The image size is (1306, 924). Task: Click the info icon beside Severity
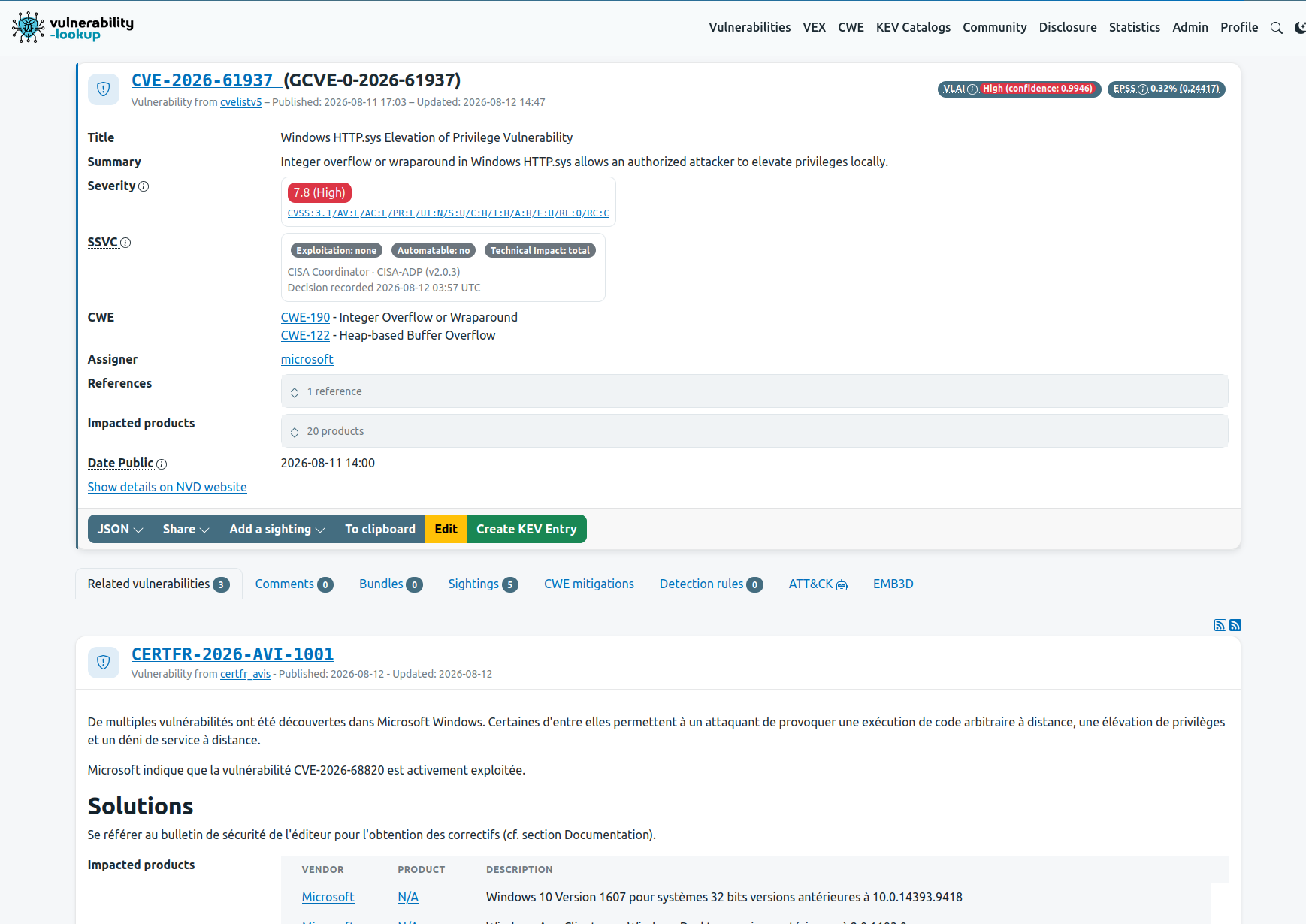pos(144,186)
